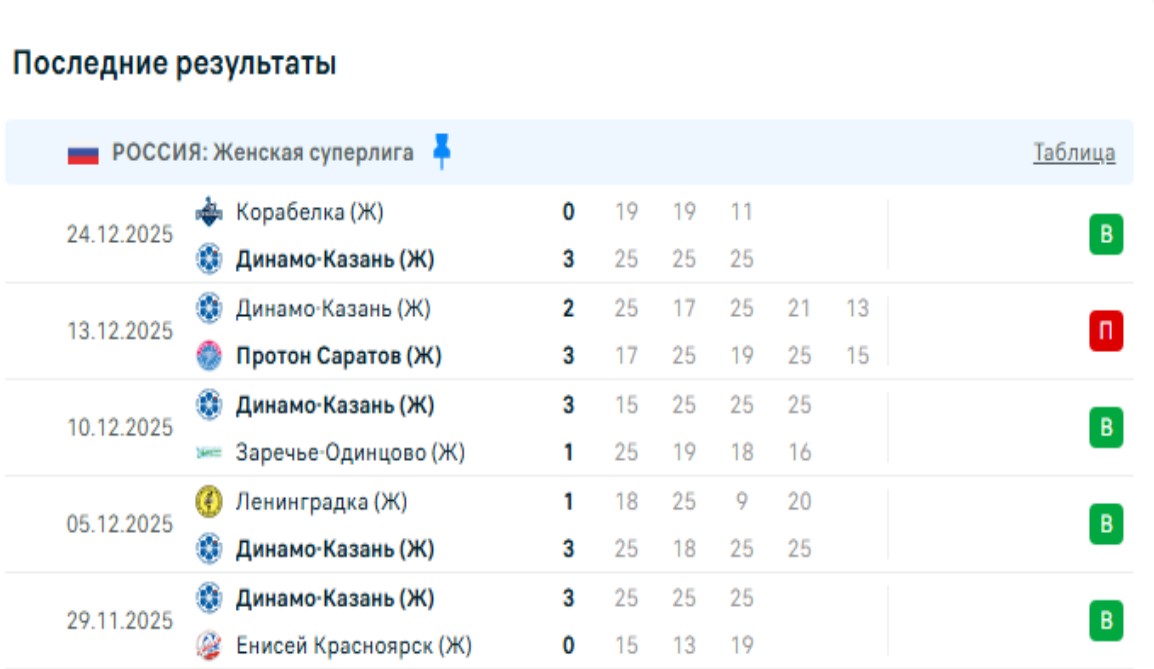Viewport: 1154px width, 669px height.
Task: Click the Енисей Красноярск (Ж) team name
Action: point(353,645)
